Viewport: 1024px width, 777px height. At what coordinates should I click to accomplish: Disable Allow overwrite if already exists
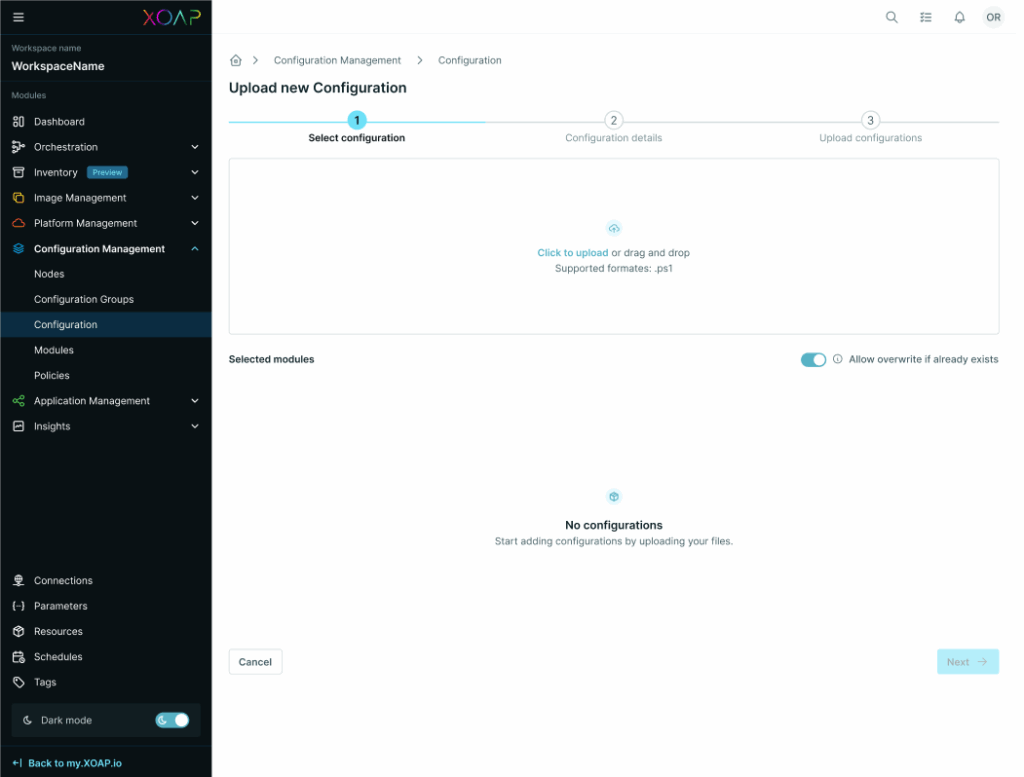coord(813,359)
